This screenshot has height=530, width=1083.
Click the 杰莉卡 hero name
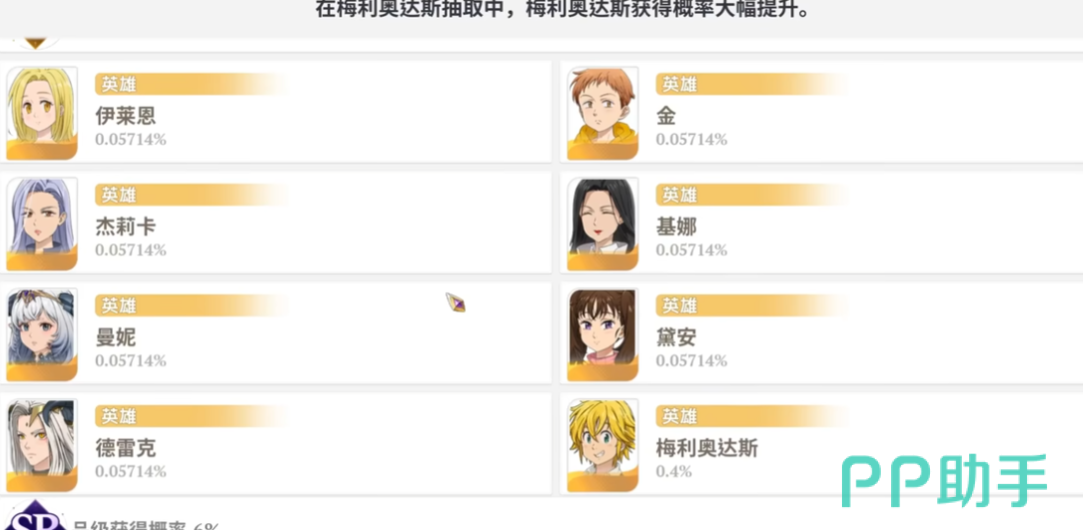tap(126, 227)
